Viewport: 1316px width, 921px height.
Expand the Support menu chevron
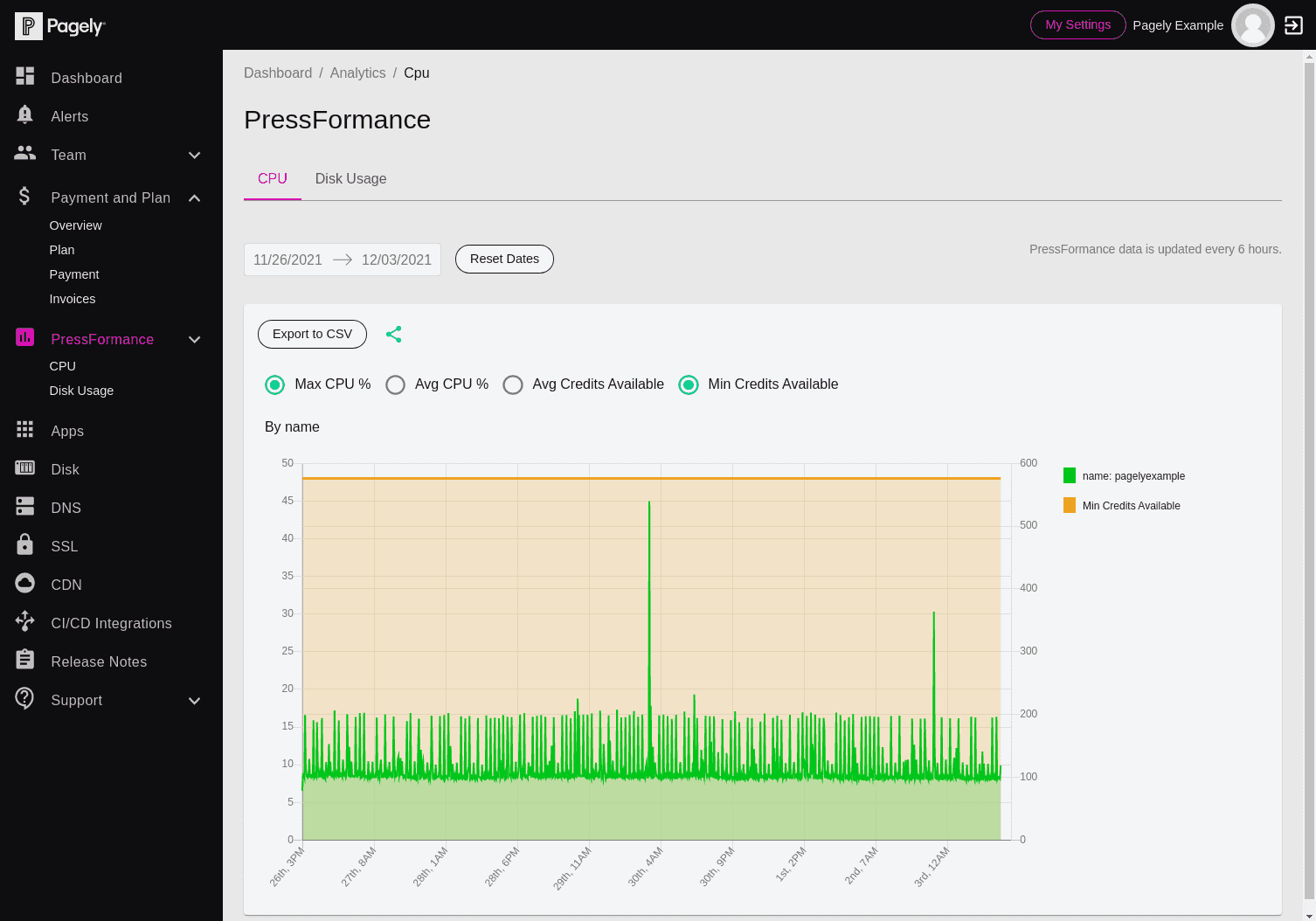(195, 701)
